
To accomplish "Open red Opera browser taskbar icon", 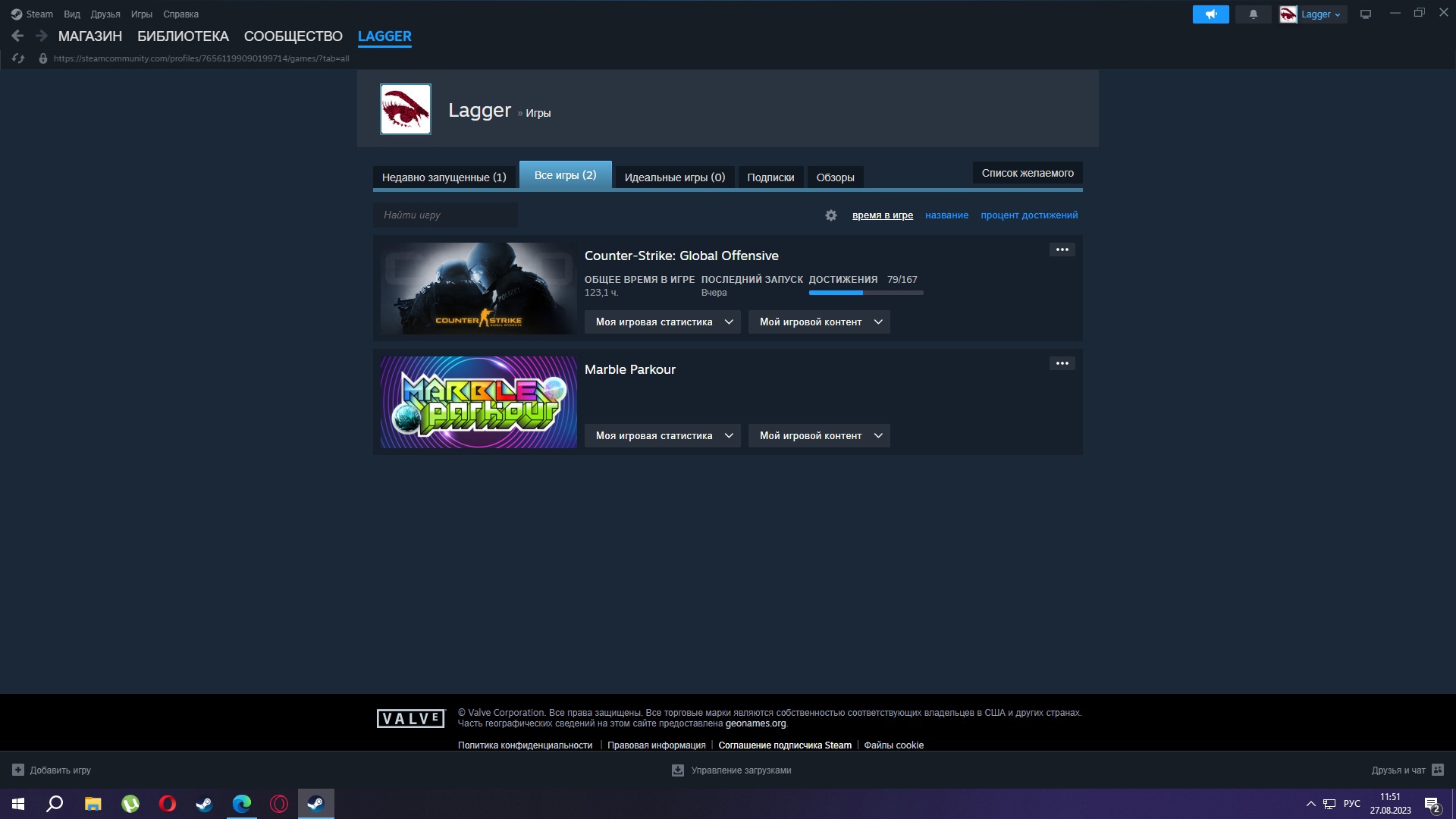I will pyautogui.click(x=168, y=804).
